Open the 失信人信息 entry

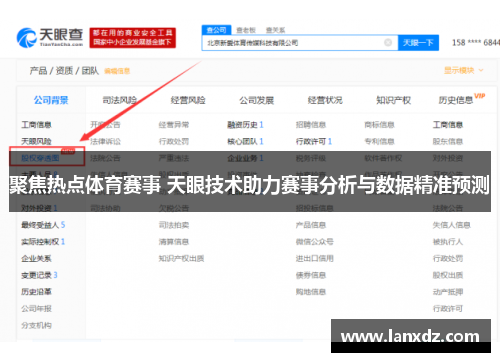(x=451, y=225)
